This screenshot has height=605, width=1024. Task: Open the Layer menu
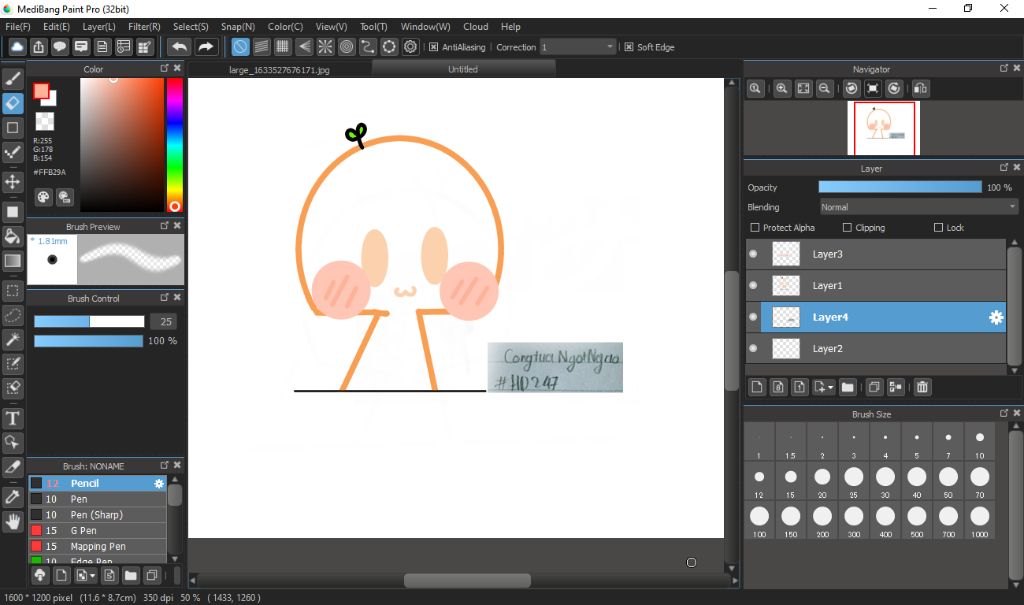(x=99, y=27)
